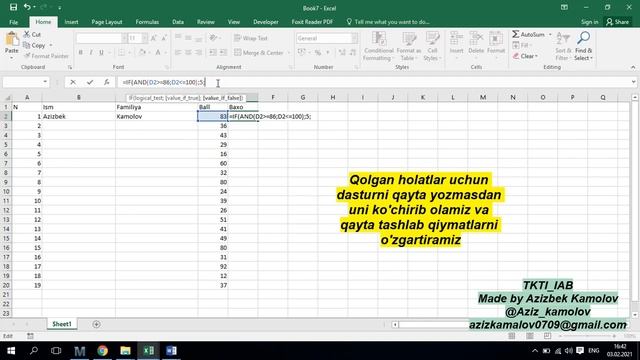
Task: Open the Name Box dropdown
Action: coord(45,82)
